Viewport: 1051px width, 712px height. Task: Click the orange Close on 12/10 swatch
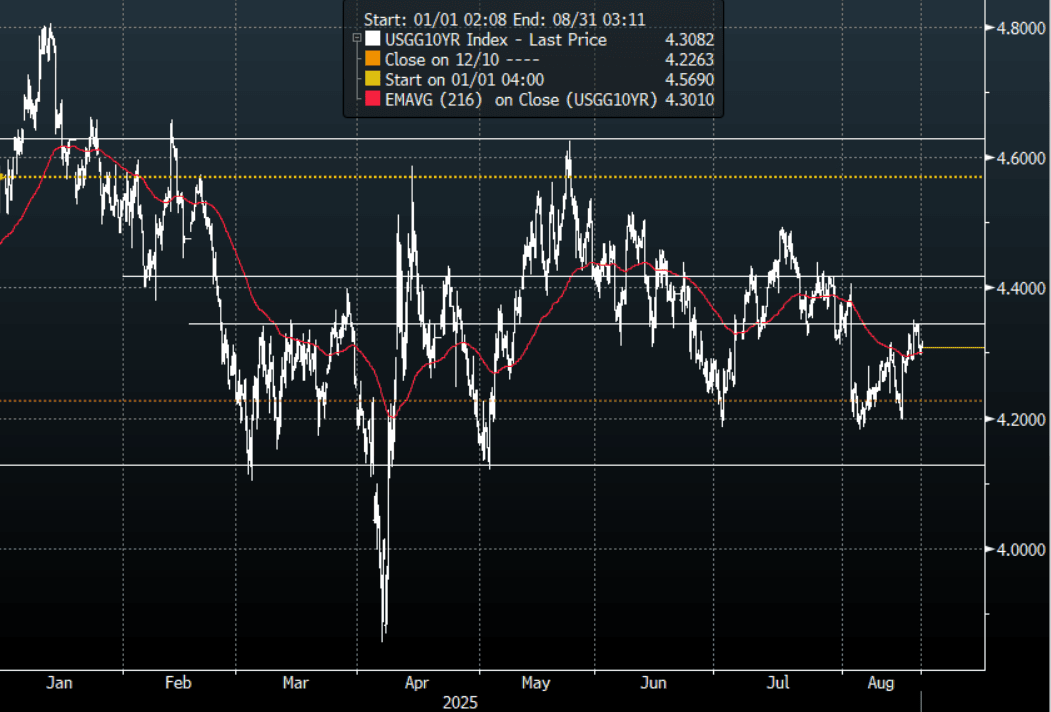coord(373,59)
